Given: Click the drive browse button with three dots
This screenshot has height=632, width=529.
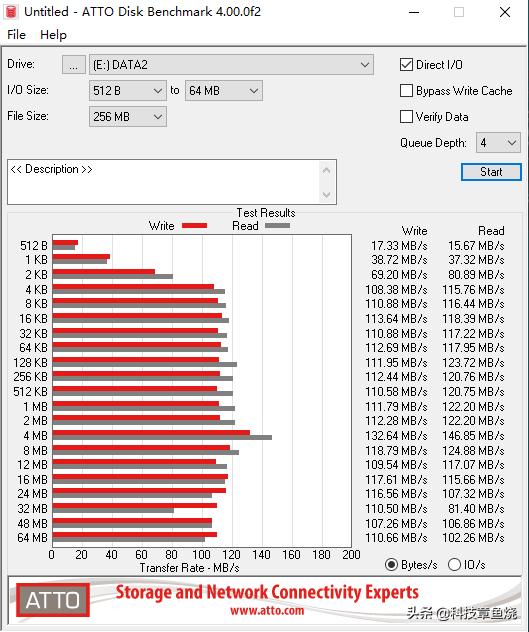Looking at the screenshot, I should point(73,65).
